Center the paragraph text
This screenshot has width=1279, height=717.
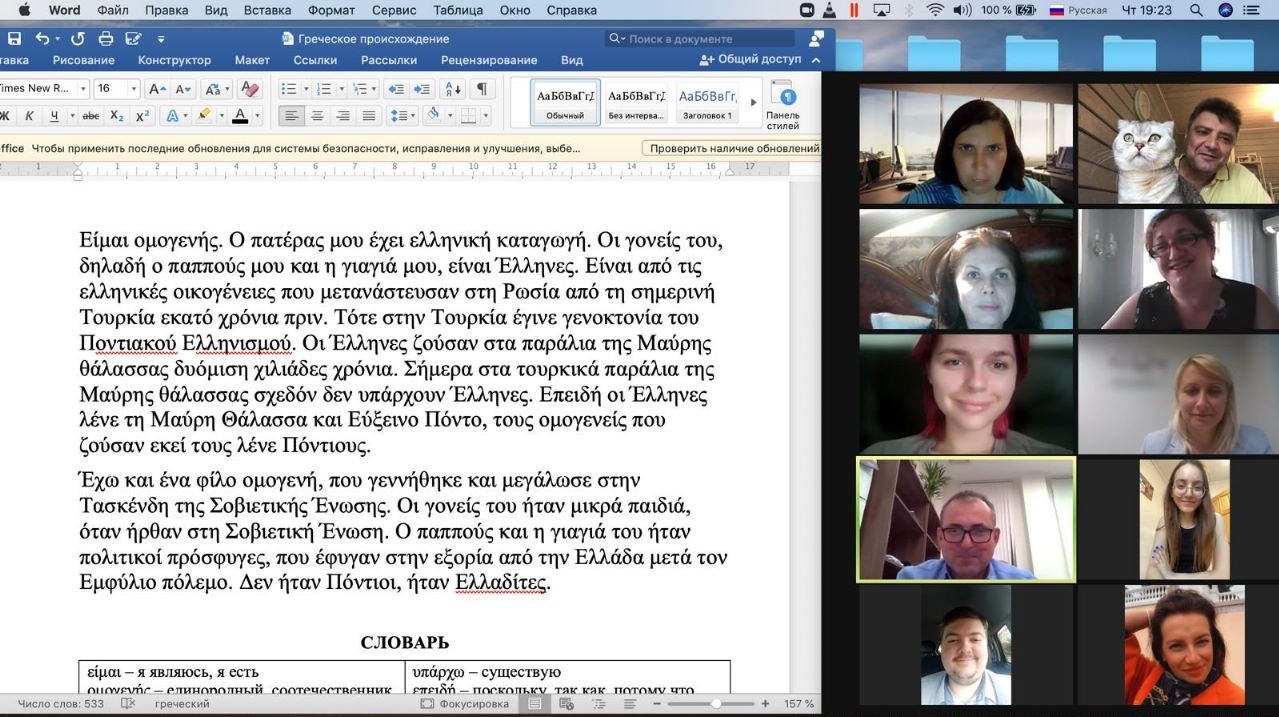click(x=317, y=116)
